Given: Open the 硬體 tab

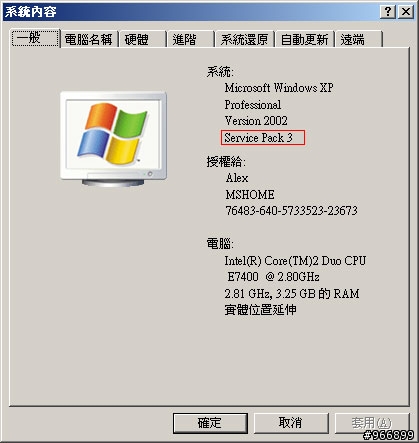Looking at the screenshot, I should (142, 39).
